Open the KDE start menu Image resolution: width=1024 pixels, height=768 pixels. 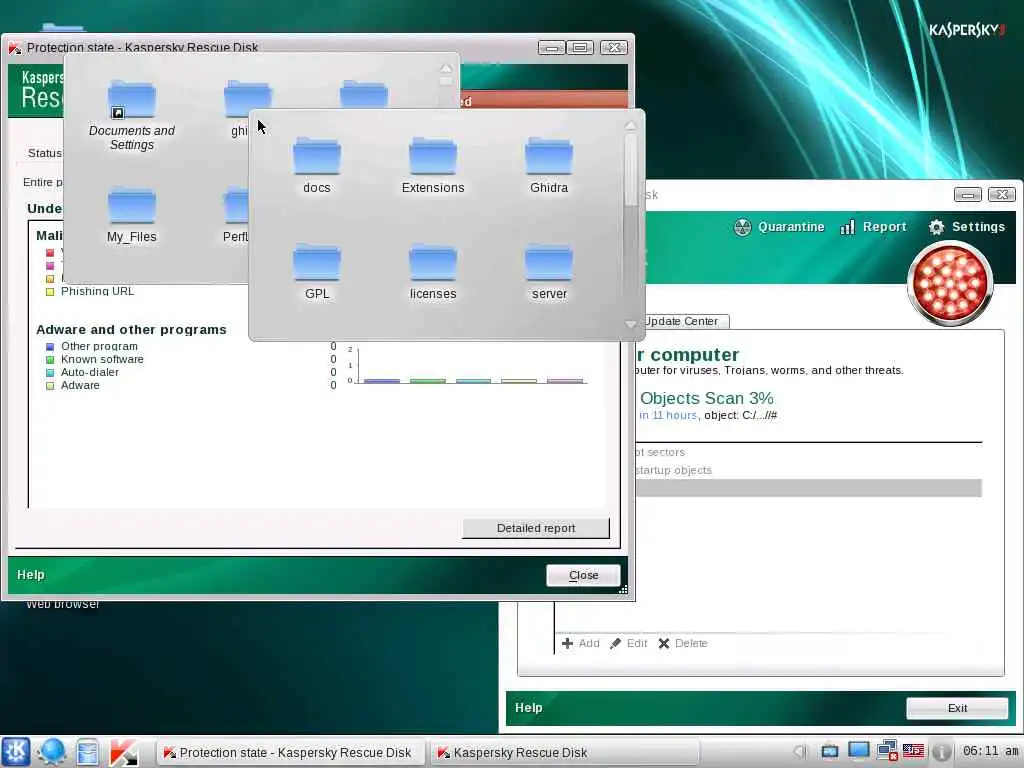coord(16,752)
